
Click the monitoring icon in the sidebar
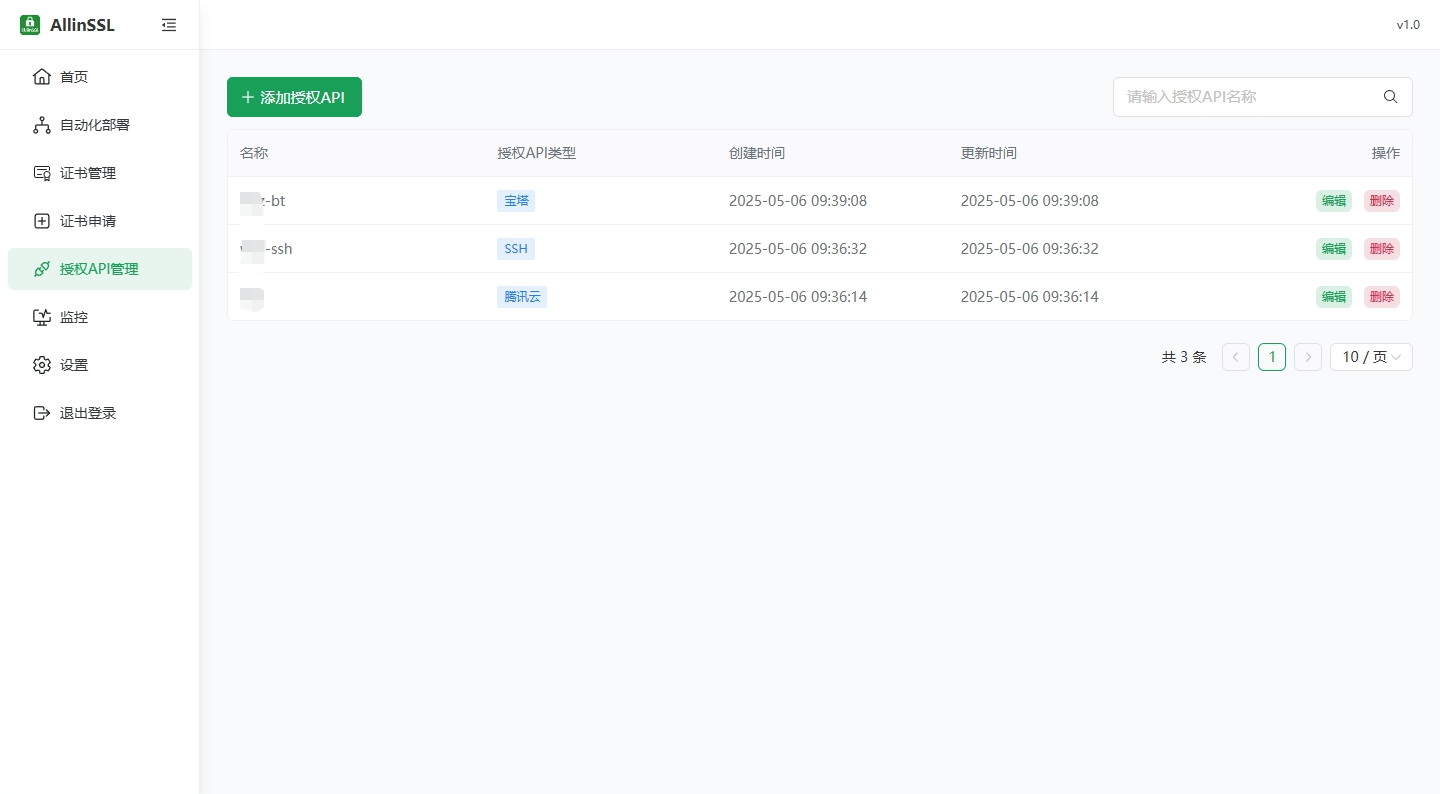tap(41, 317)
